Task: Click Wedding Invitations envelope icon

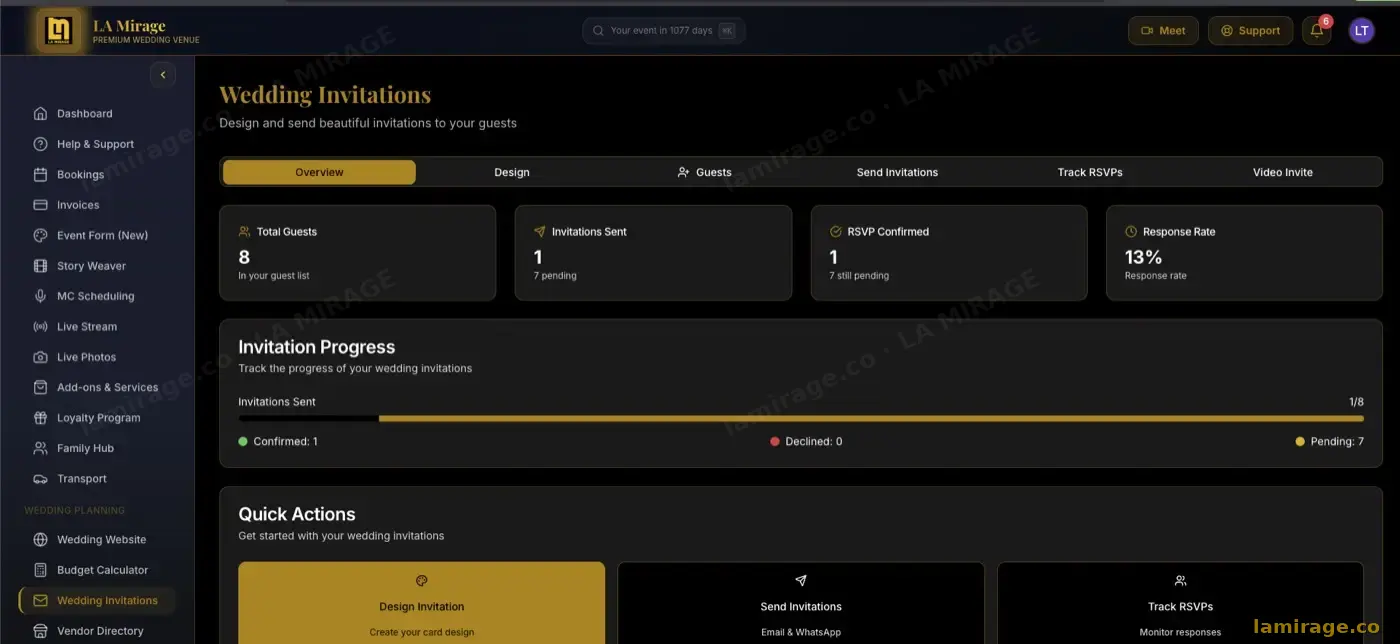Action: pos(40,601)
